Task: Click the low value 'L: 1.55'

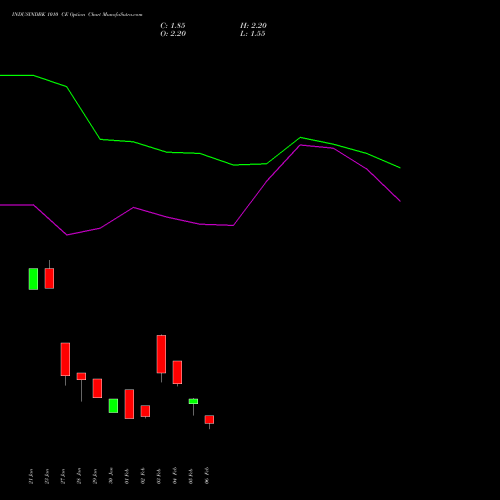Action: point(253,34)
